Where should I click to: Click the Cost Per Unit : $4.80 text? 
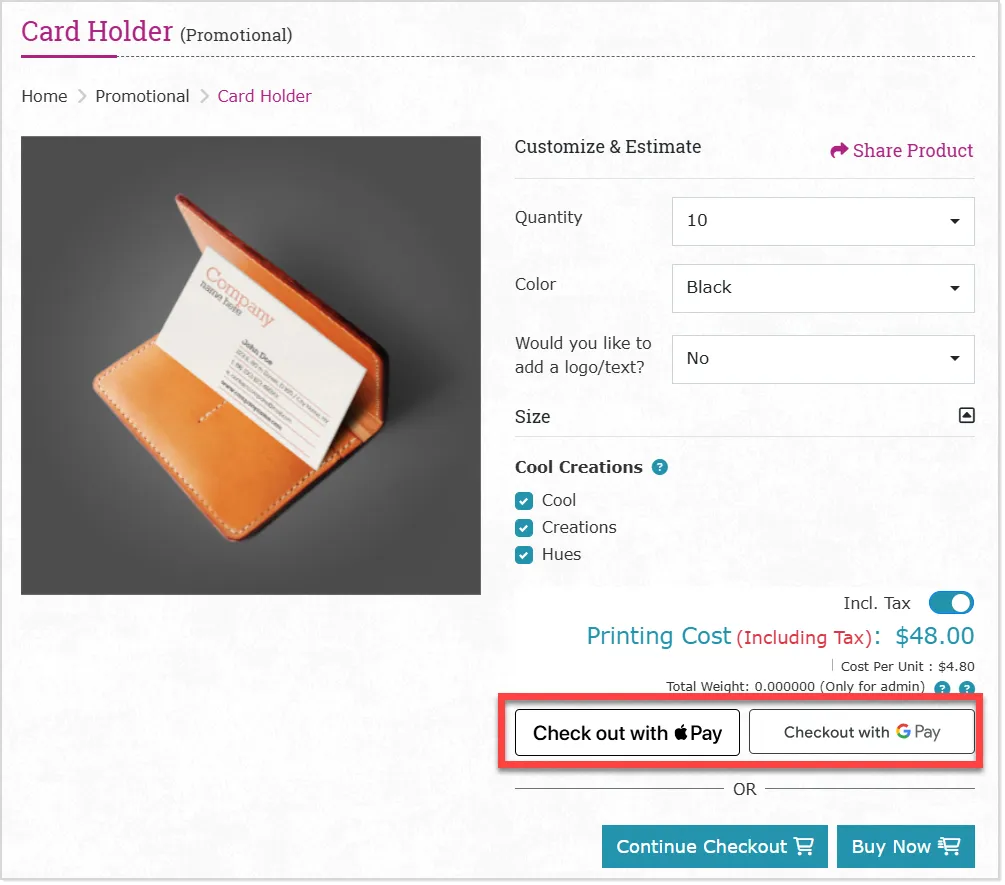(x=909, y=668)
